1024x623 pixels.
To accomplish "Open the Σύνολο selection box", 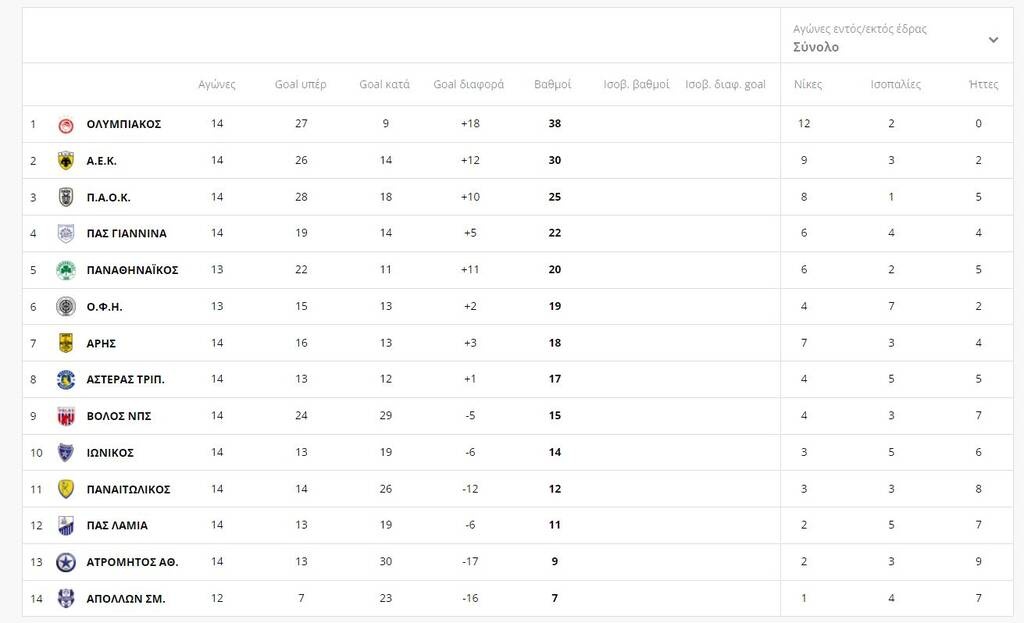I will 897,36.
